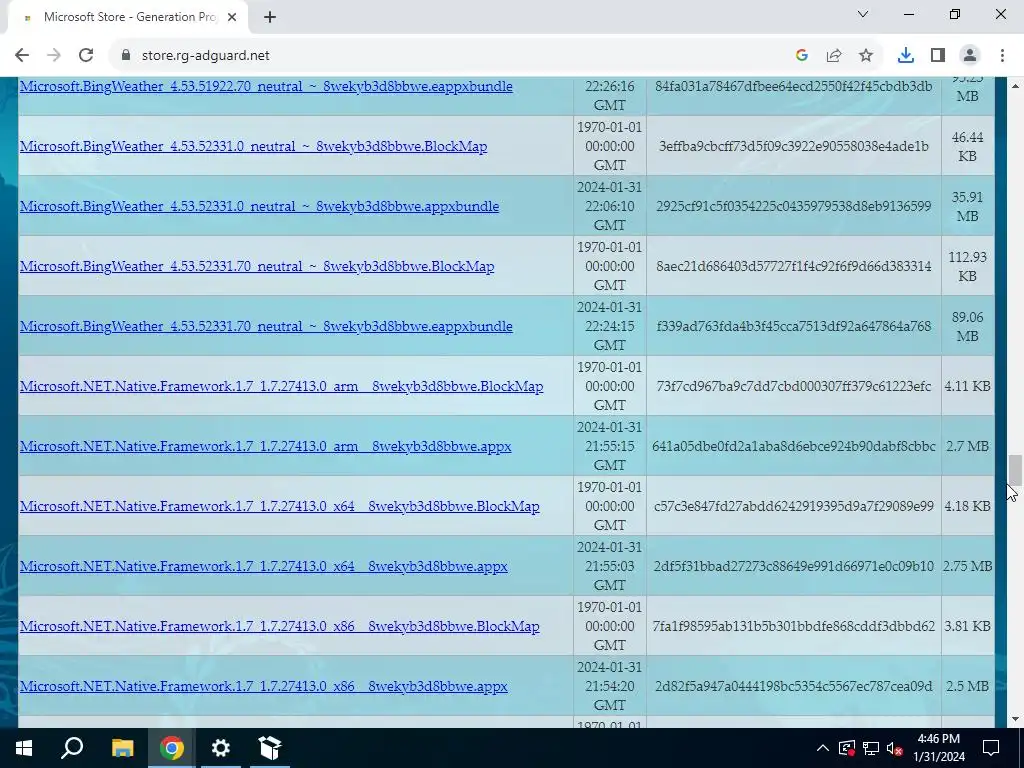
Task: Select hash 2925cf91c5f0354225c0435979538d8eb9136599
Action: coord(793,206)
